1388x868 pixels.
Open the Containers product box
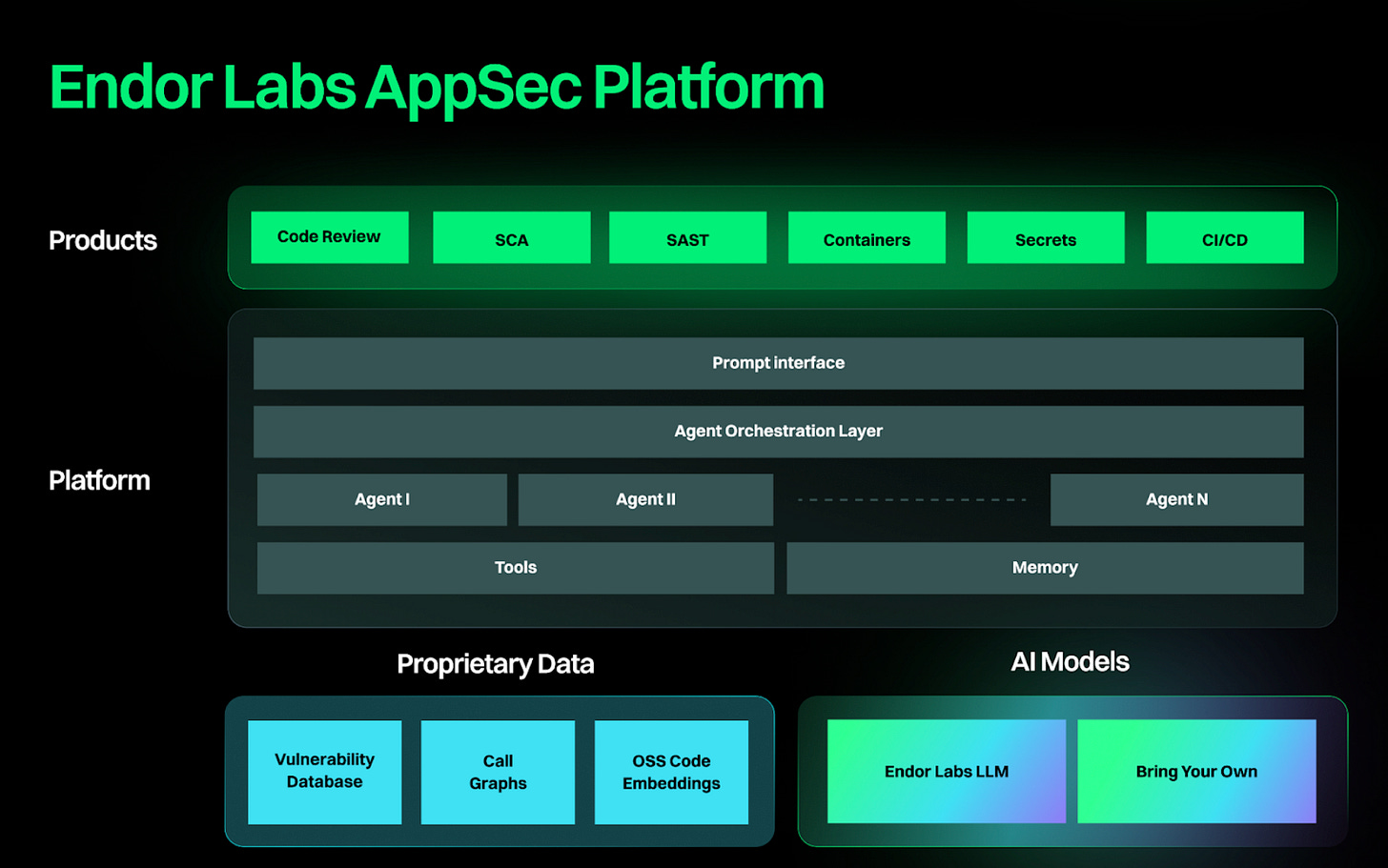[867, 237]
